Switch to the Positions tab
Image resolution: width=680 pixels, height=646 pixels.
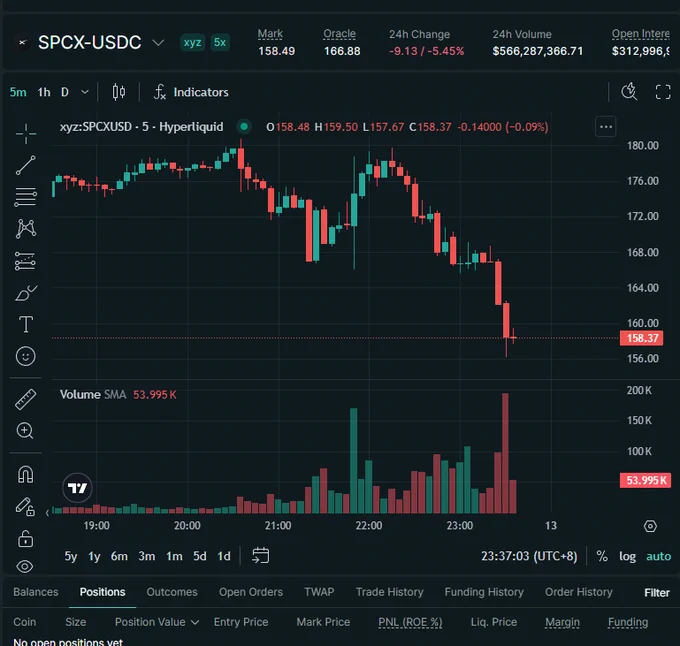coord(102,592)
